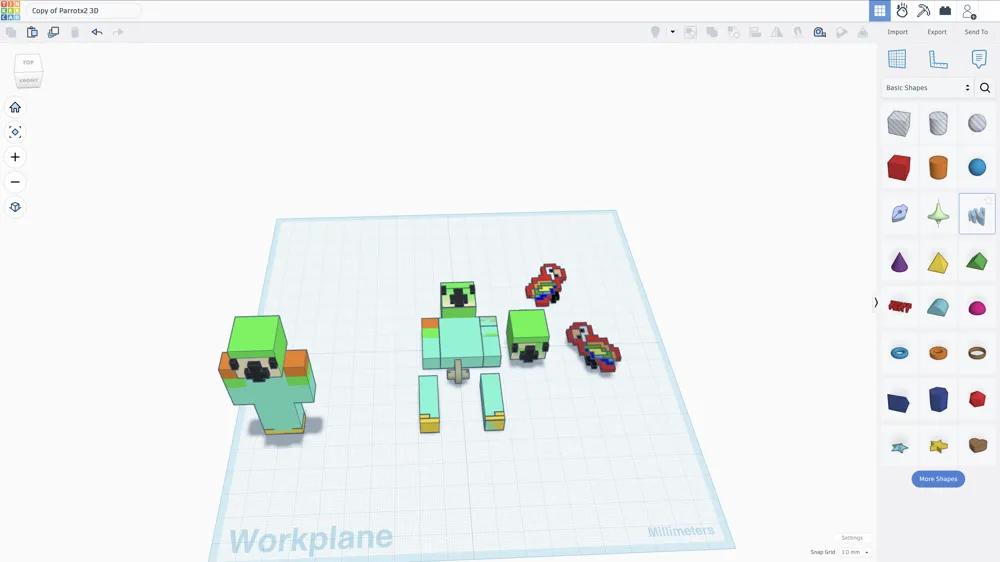Viewport: 1000px width, 562px height.
Task: Click the Fit all in view icon
Action: (15, 132)
